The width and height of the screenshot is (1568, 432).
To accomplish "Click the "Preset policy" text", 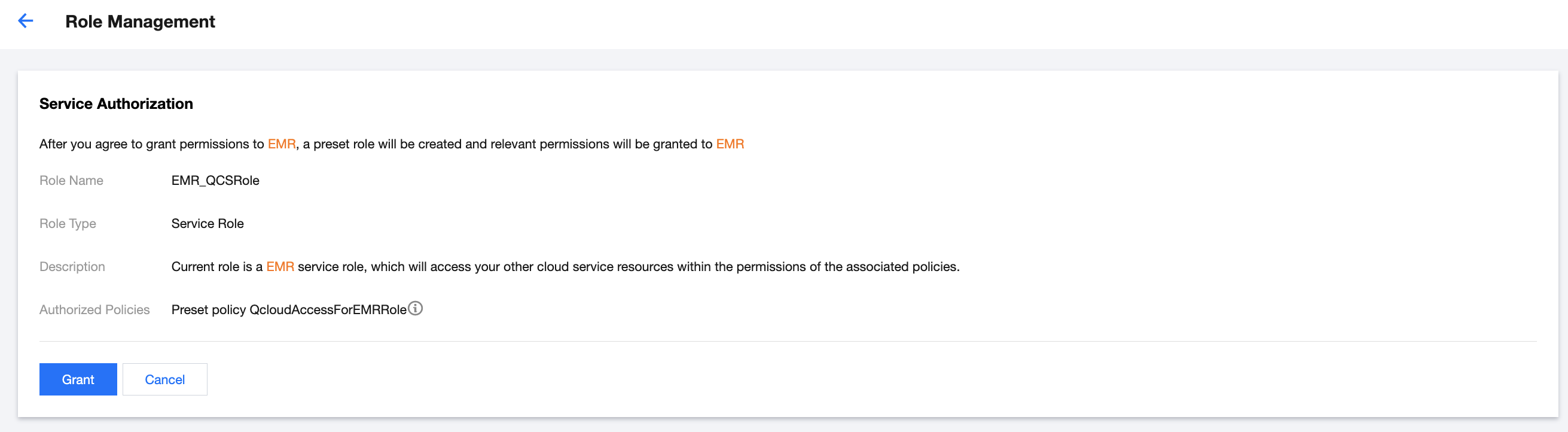I will click(208, 310).
